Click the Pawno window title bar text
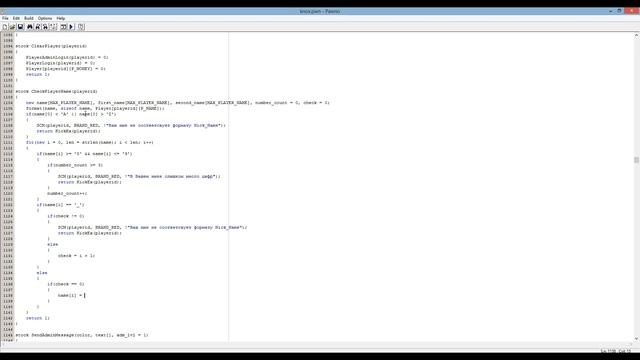This screenshot has height=360, width=640. pyautogui.click(x=320, y=11)
